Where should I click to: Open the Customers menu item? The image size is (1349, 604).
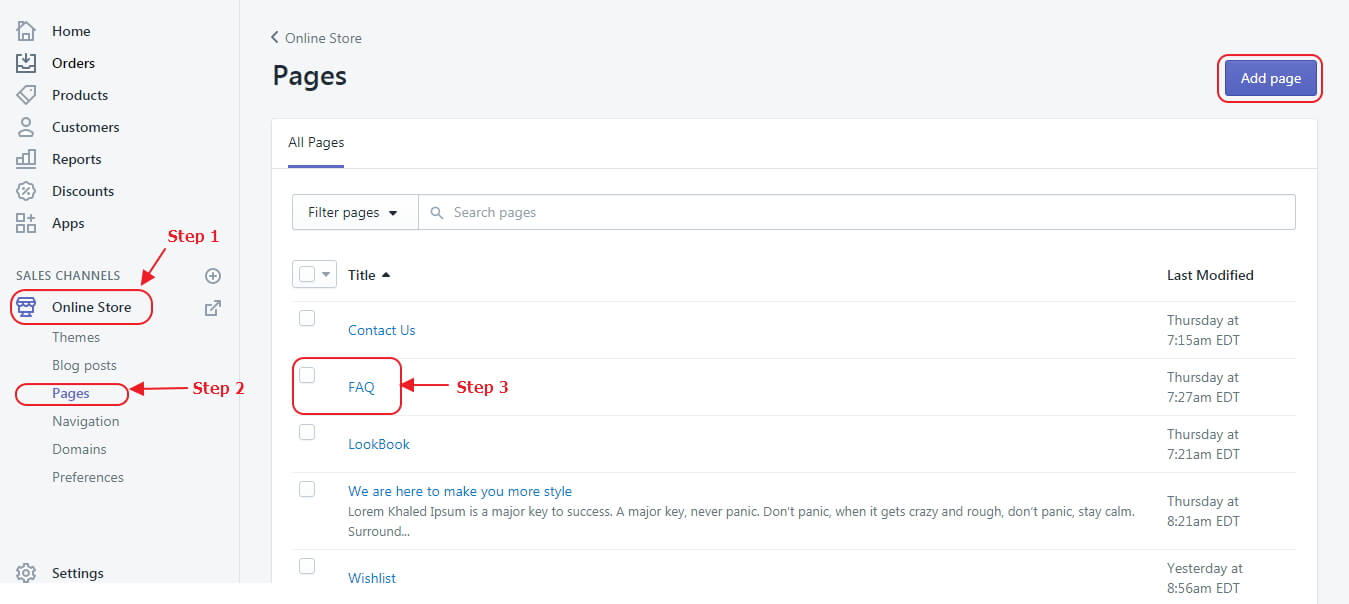point(86,127)
